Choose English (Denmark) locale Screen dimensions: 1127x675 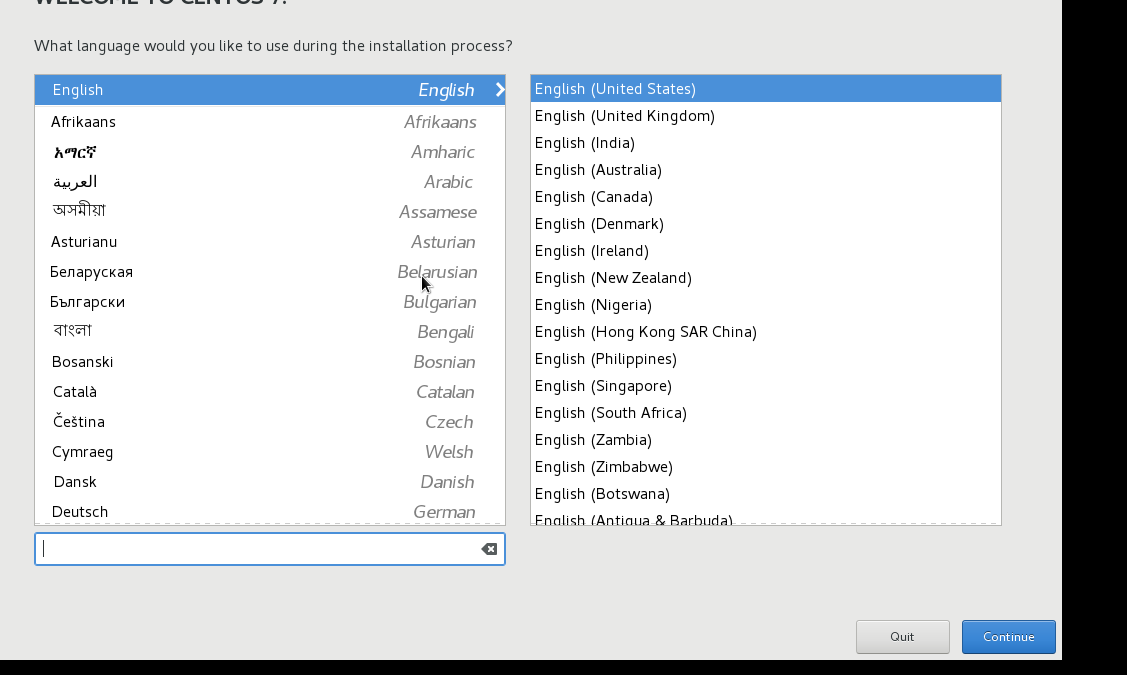(x=765, y=224)
